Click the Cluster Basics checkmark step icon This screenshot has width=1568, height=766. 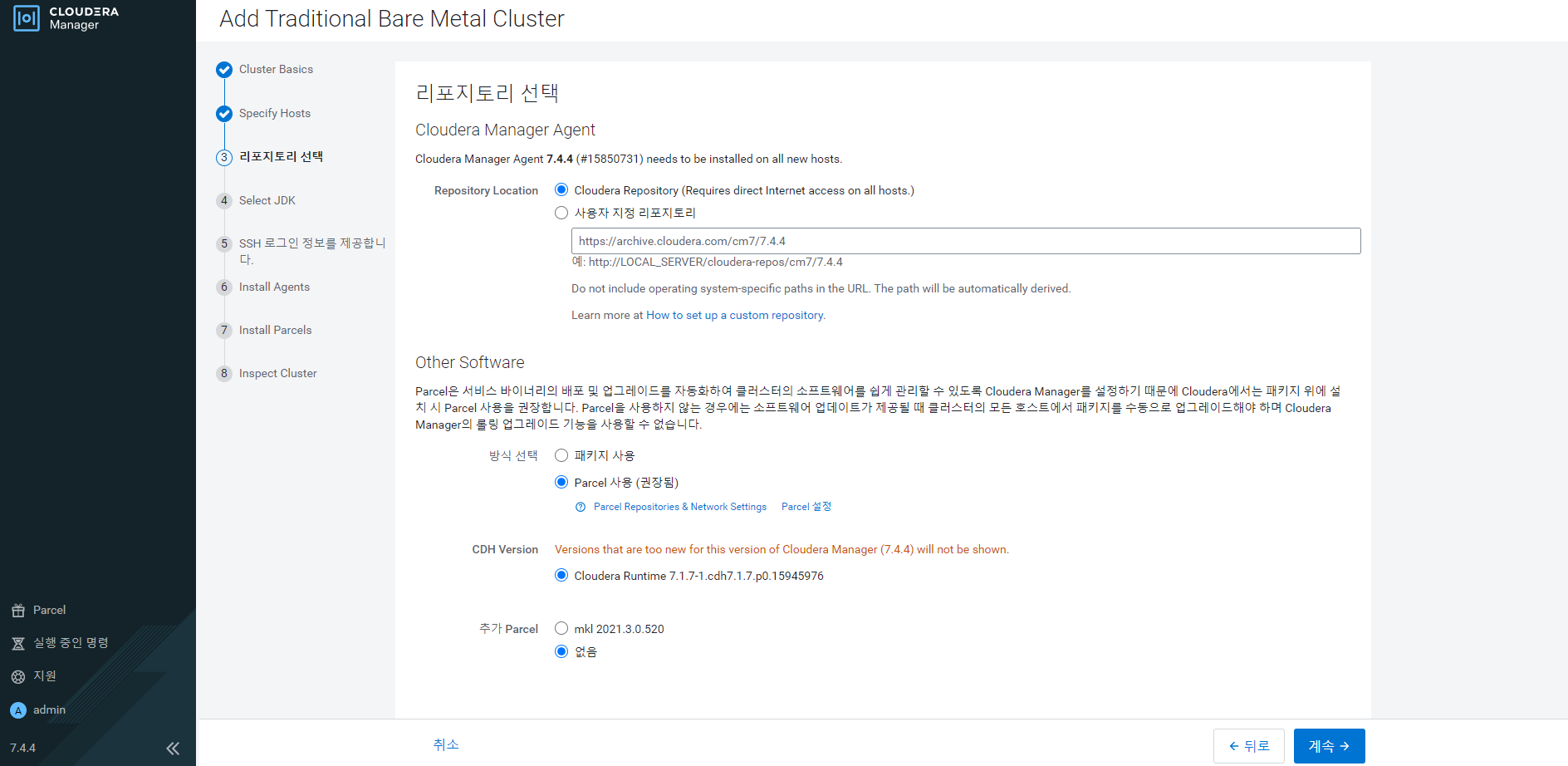(224, 70)
